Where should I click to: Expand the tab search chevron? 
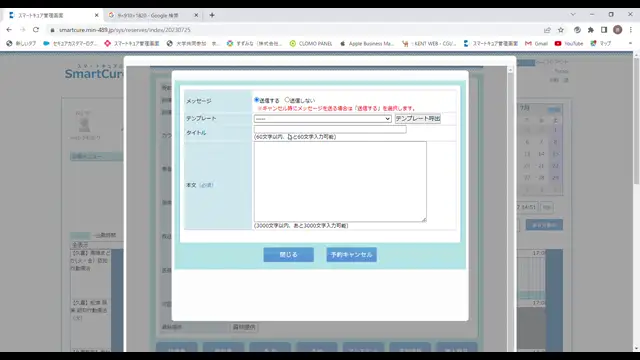click(573, 14)
